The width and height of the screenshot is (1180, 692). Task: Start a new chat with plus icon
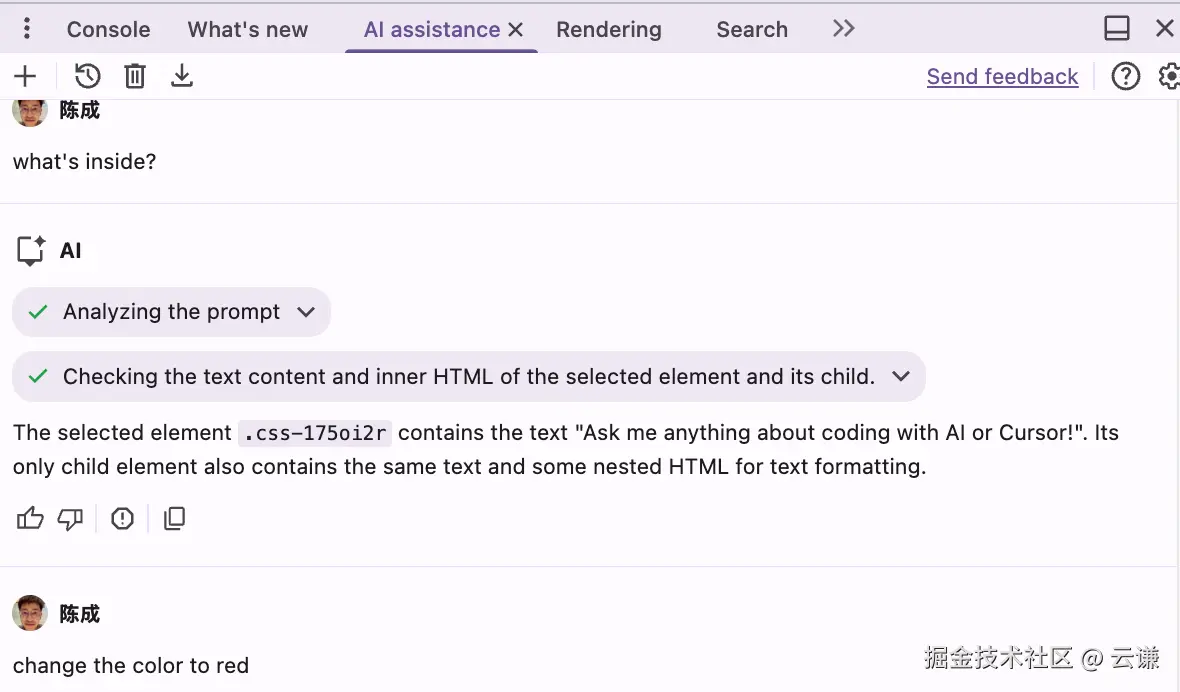[x=25, y=76]
